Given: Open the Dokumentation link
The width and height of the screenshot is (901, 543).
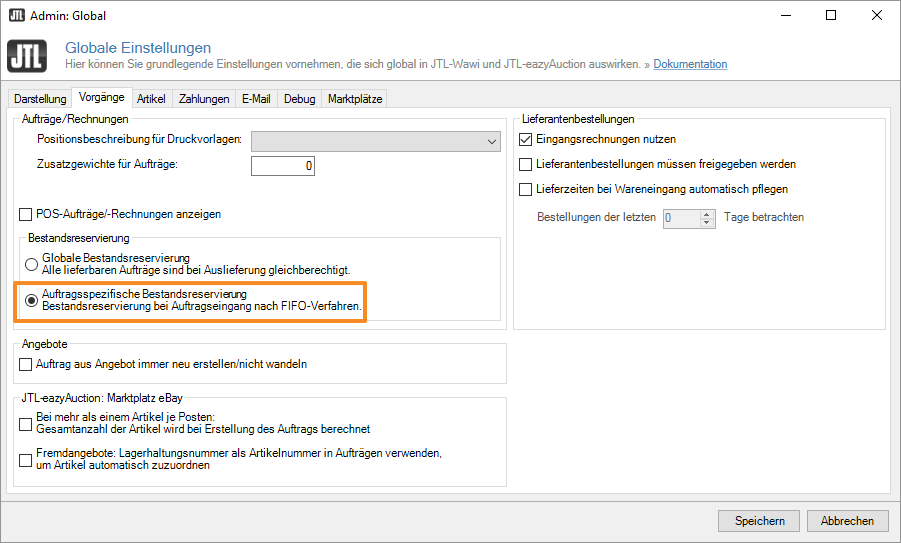Looking at the screenshot, I should pyautogui.click(x=690, y=64).
